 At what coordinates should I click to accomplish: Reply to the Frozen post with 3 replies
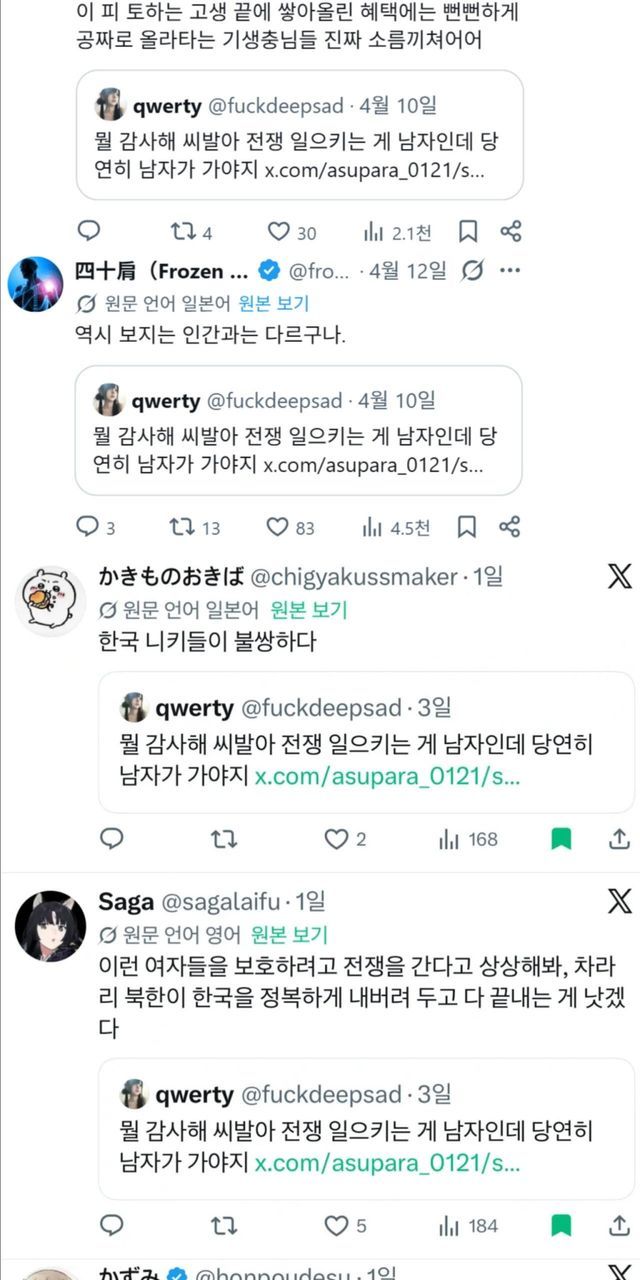pos(88,527)
